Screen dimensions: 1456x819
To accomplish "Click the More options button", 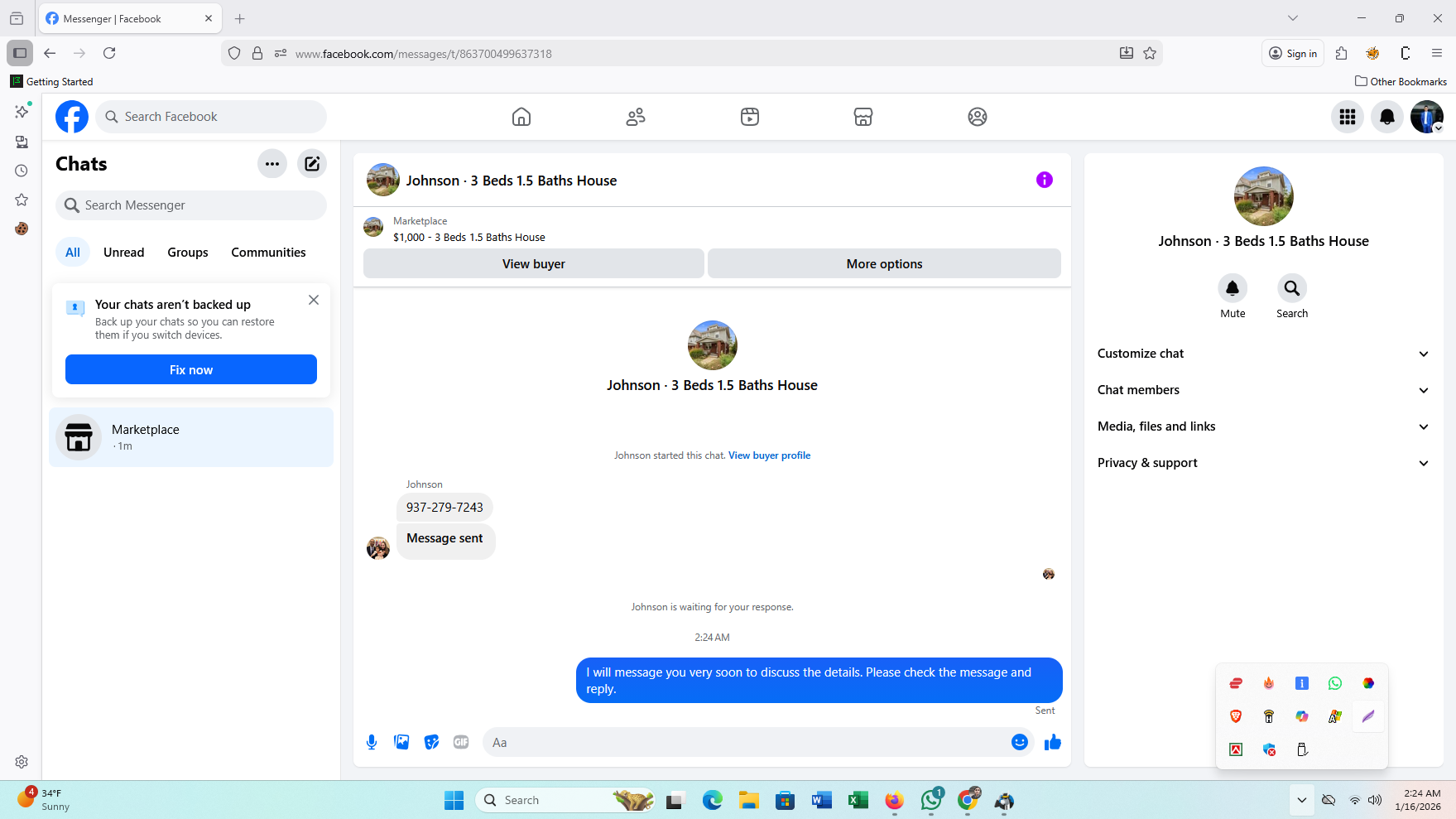I will (884, 263).
